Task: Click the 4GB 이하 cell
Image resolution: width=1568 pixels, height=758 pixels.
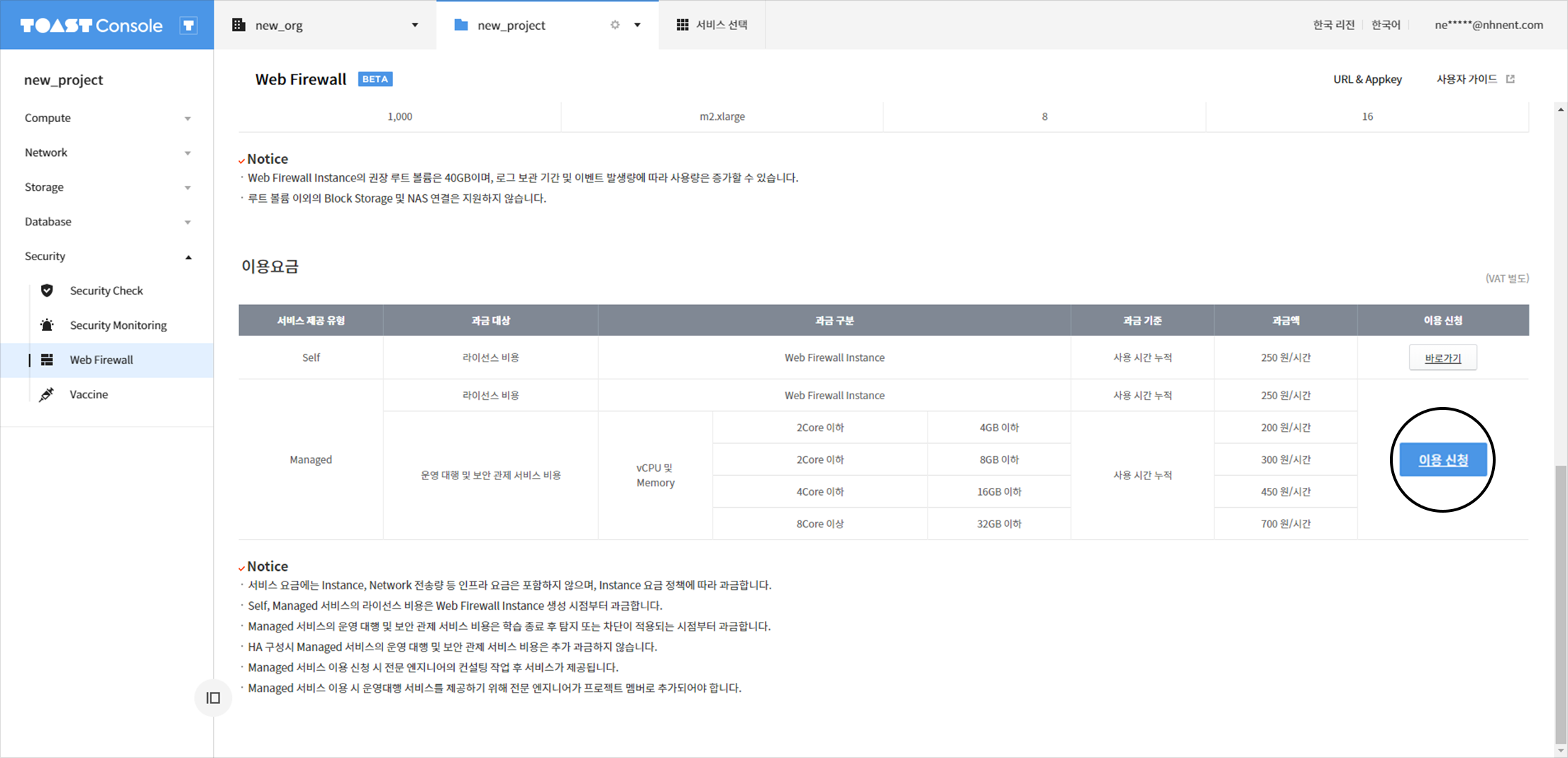Action: pos(999,428)
